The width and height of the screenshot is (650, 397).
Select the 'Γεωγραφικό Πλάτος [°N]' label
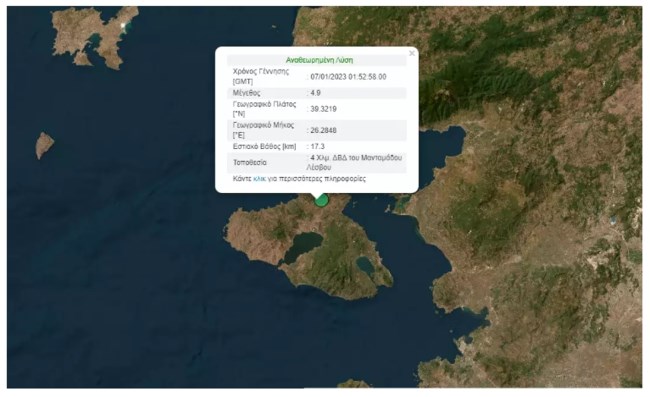264,109
